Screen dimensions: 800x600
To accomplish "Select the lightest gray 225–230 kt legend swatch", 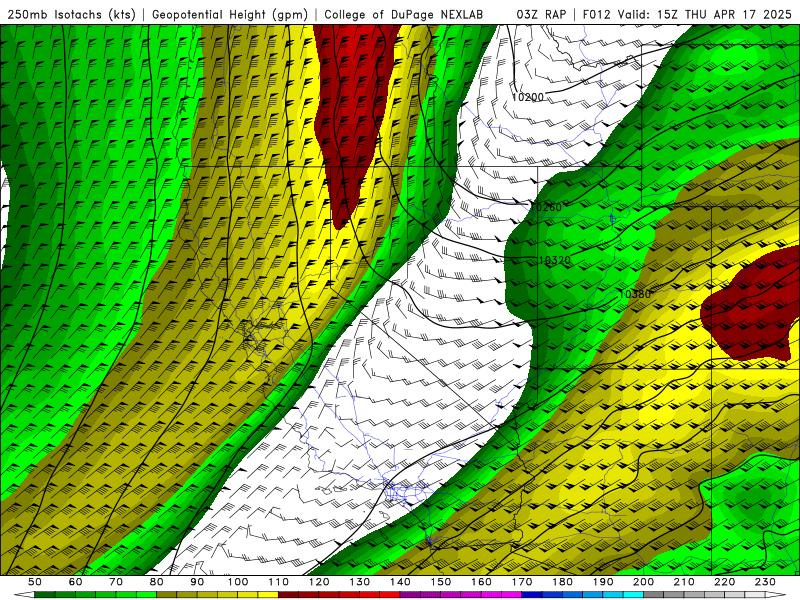I will point(755,594).
